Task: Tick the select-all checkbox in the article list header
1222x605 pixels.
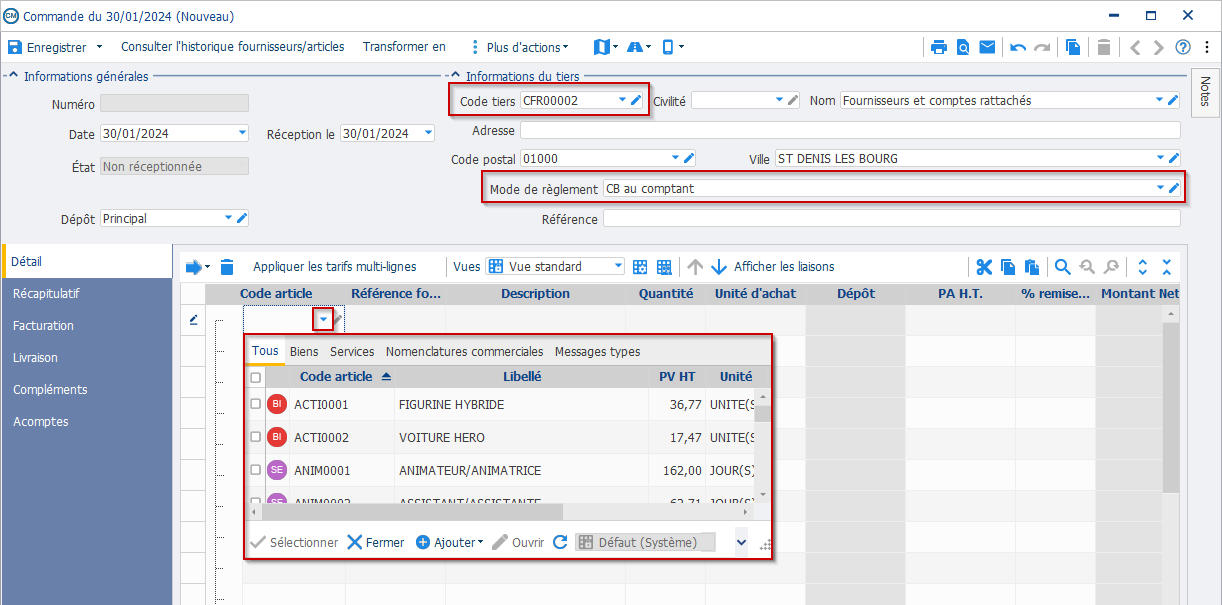Action: (256, 378)
